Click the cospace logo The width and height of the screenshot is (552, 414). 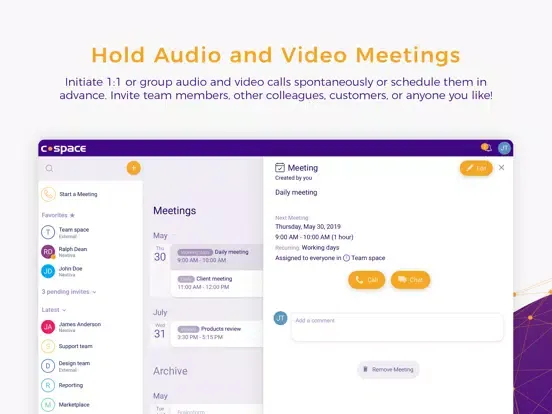64,149
